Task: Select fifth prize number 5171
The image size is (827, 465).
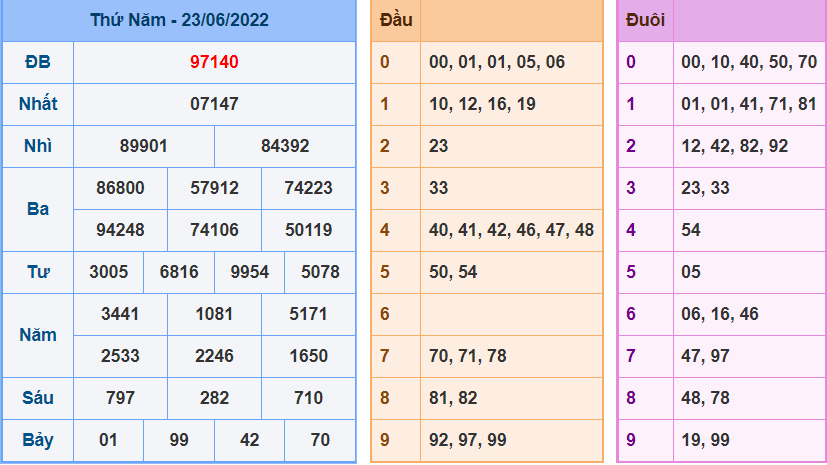Action: point(308,314)
